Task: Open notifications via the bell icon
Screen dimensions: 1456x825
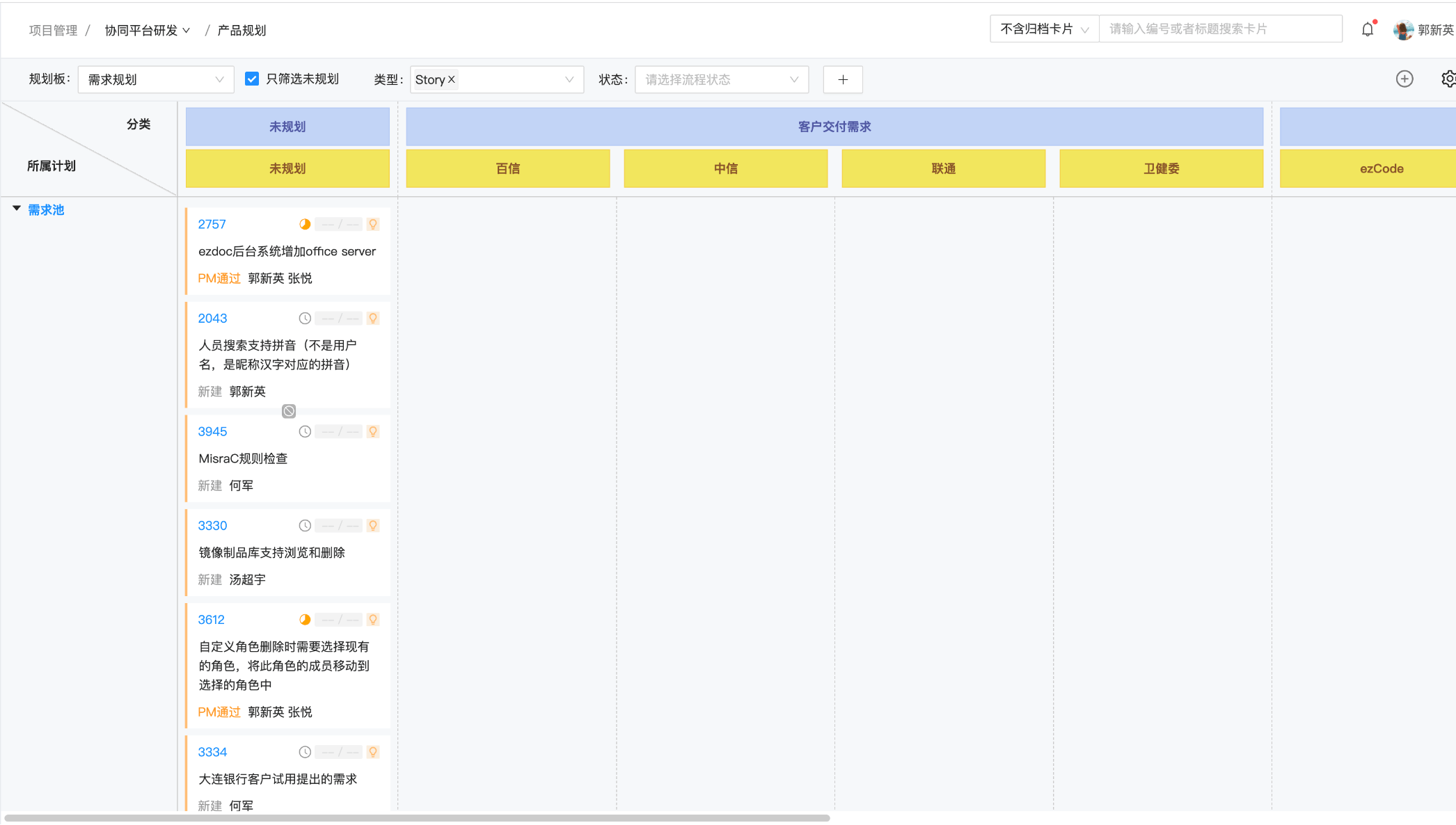Action: 1367,29
